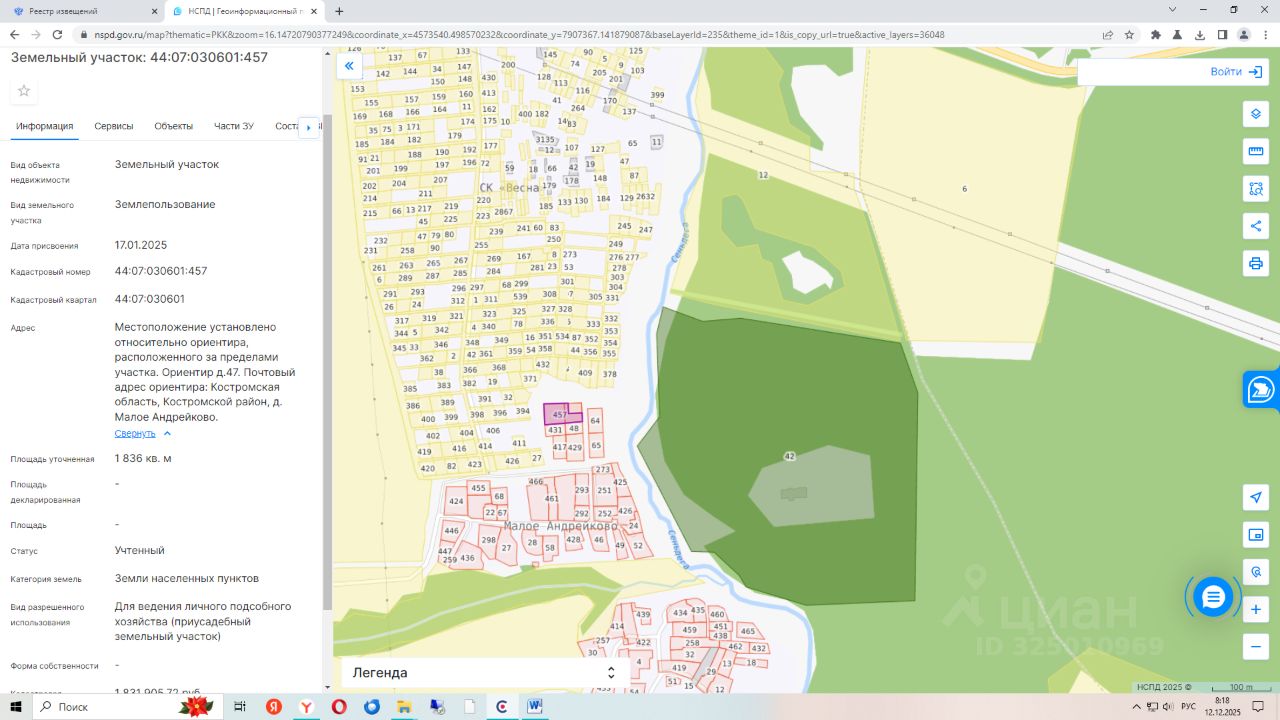1280x720 pixels.
Task: Toggle the mini-map overview button
Action: click(x=1255, y=535)
